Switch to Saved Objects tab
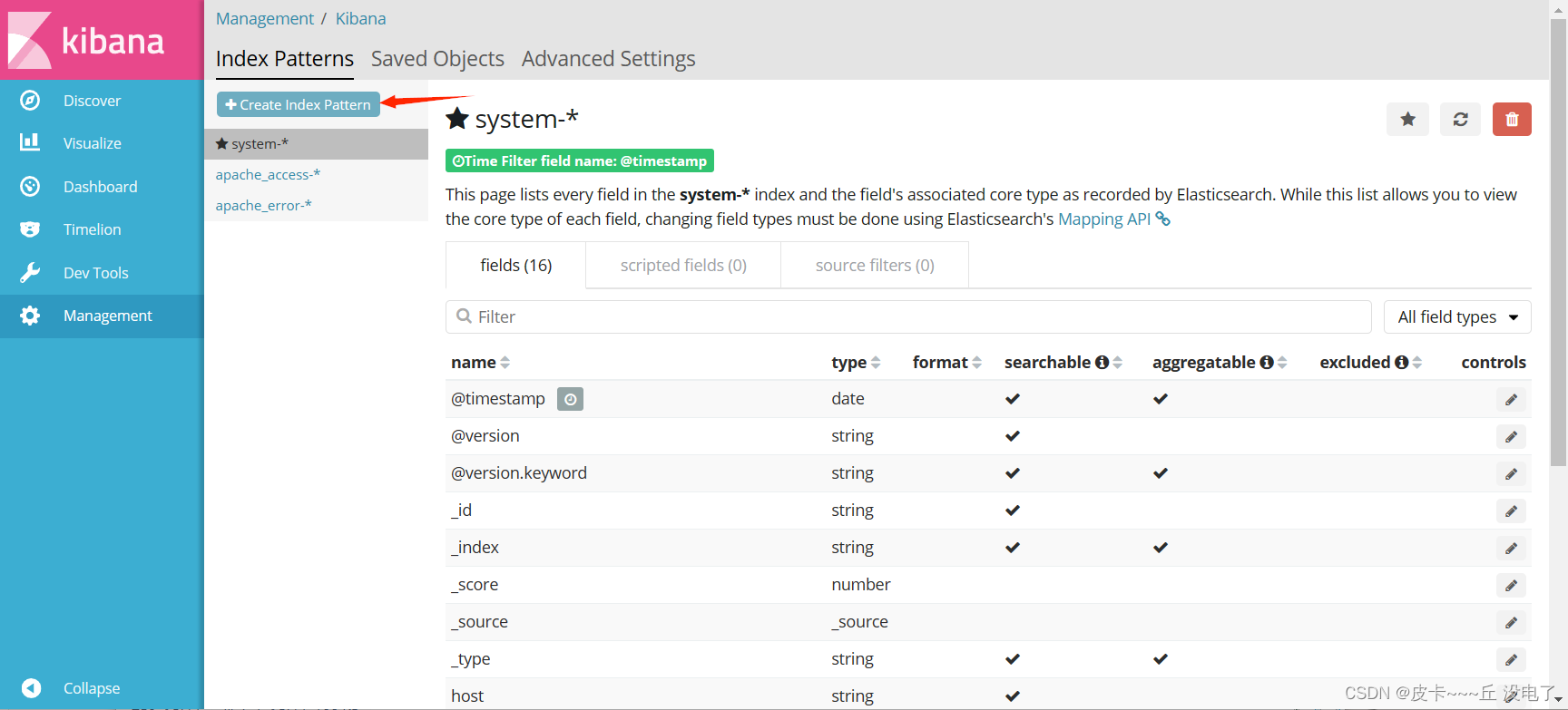 pyautogui.click(x=437, y=59)
